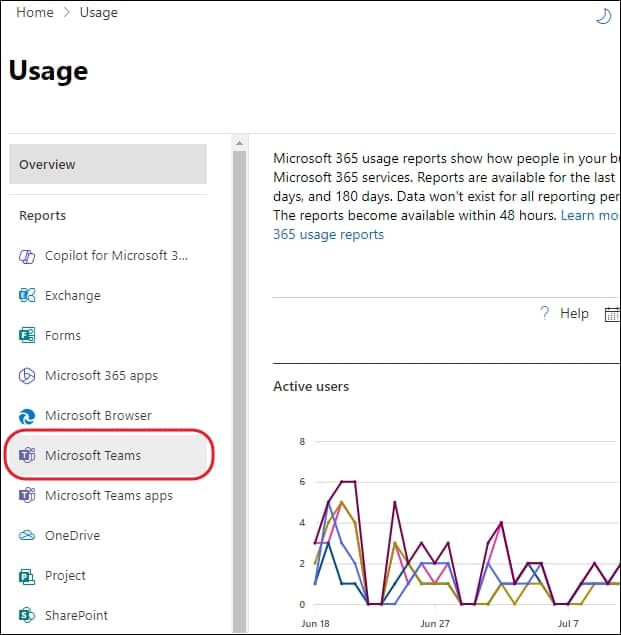Open the Microsoft 365 apps report
Viewport: 621px width, 635px height.
[x=108, y=375]
